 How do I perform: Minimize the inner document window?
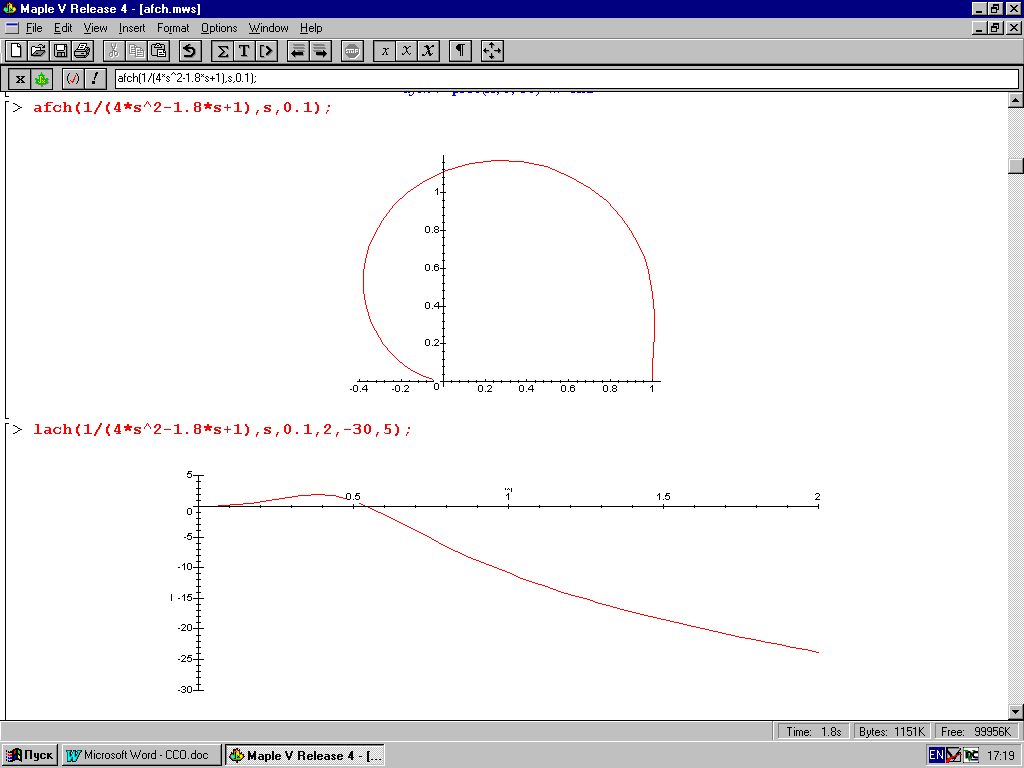[980, 28]
